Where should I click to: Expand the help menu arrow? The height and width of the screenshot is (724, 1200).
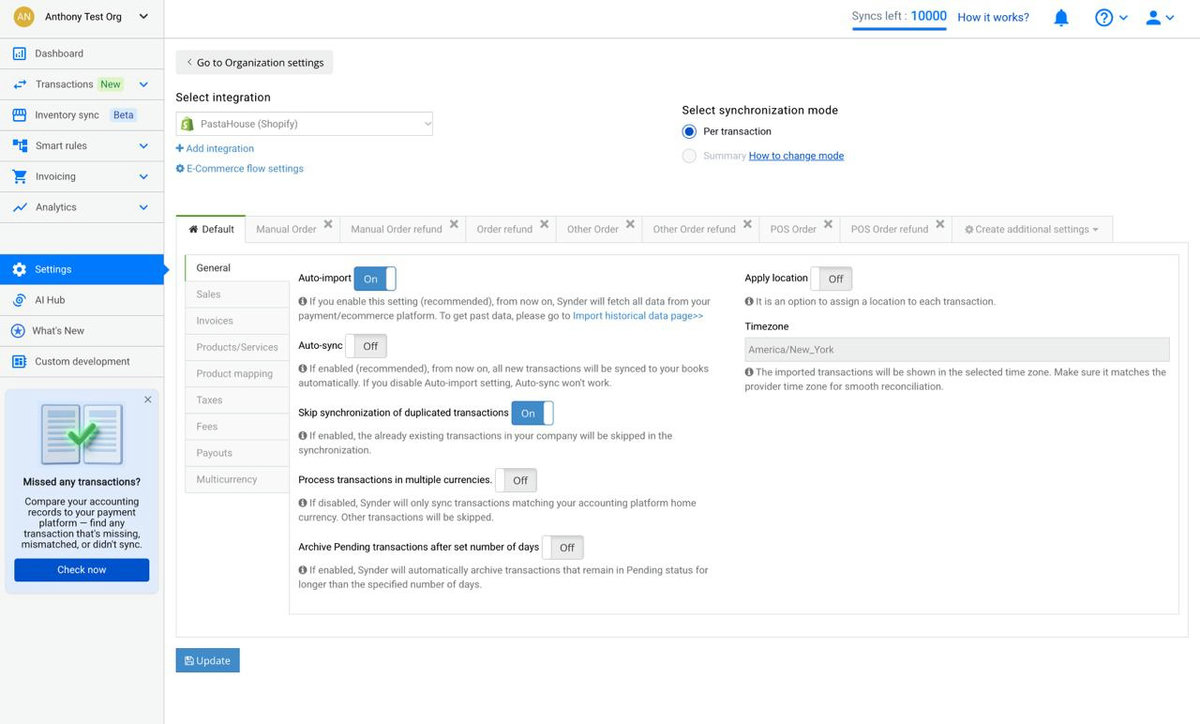click(1124, 18)
